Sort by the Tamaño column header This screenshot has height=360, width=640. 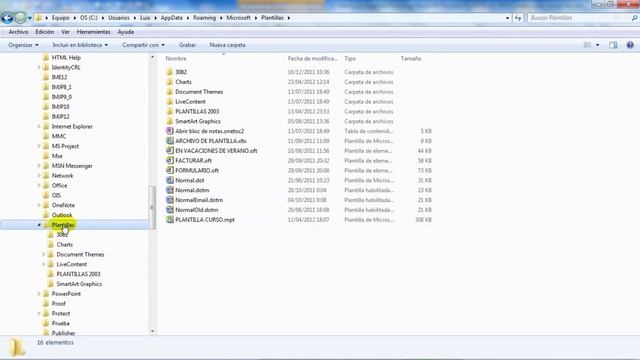pyautogui.click(x=411, y=59)
